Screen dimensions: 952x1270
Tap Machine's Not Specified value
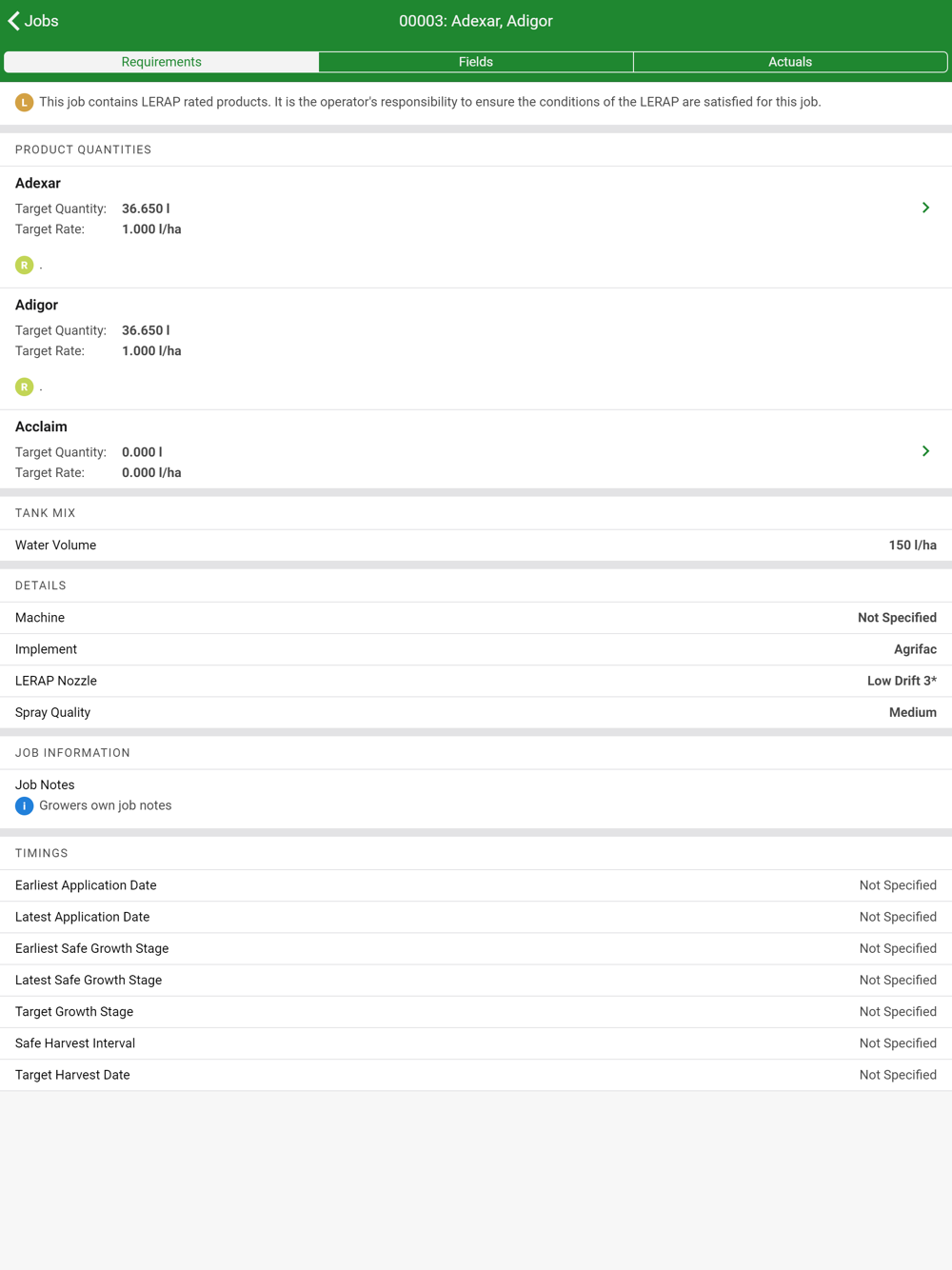[897, 618]
